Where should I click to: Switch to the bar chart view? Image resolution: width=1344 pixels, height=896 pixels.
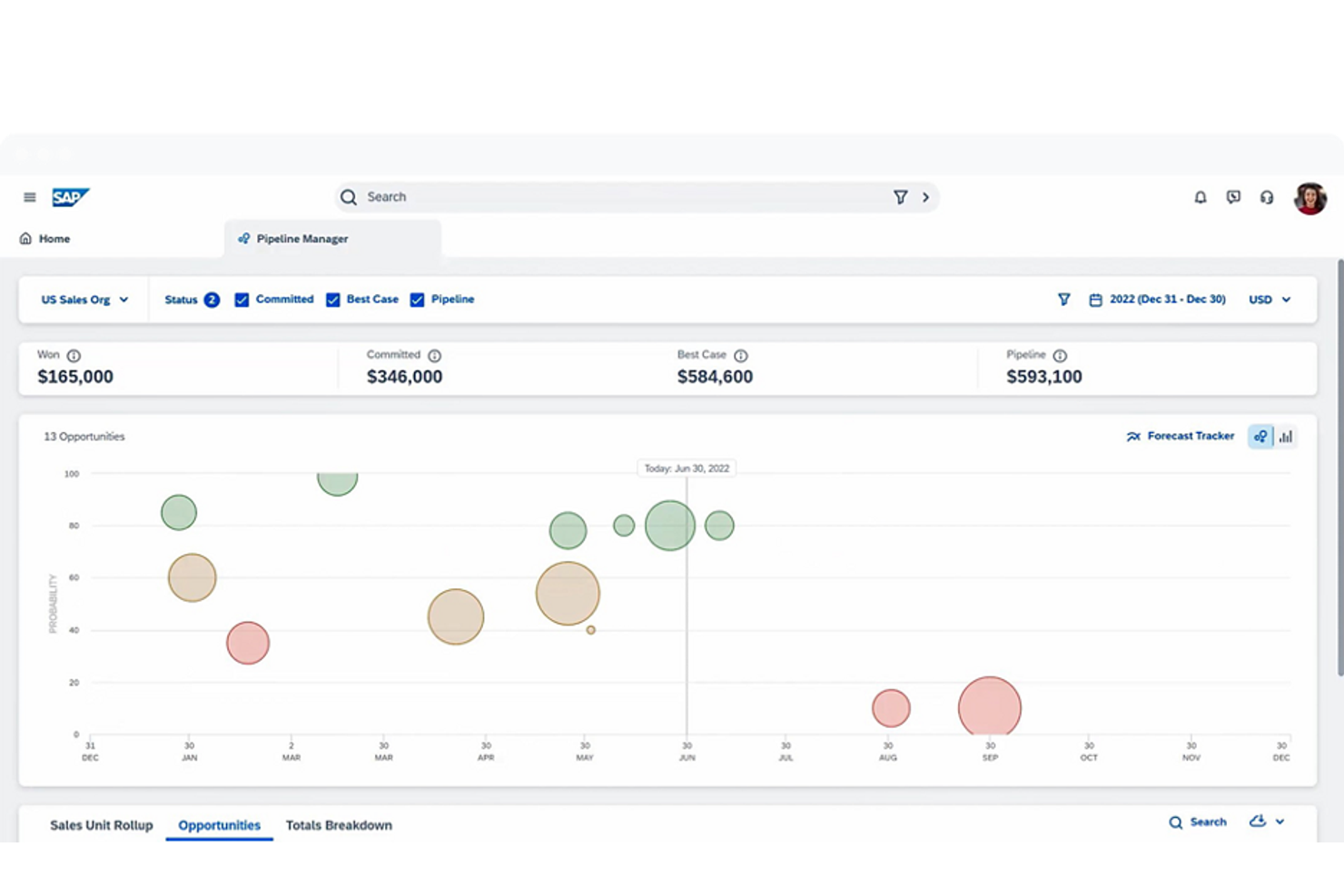pos(1286,437)
